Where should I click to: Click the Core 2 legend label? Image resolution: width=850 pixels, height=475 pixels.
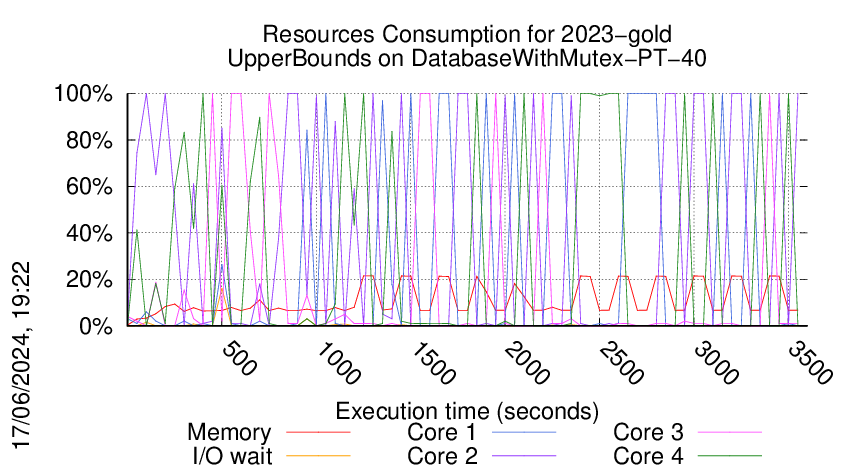coord(442,456)
